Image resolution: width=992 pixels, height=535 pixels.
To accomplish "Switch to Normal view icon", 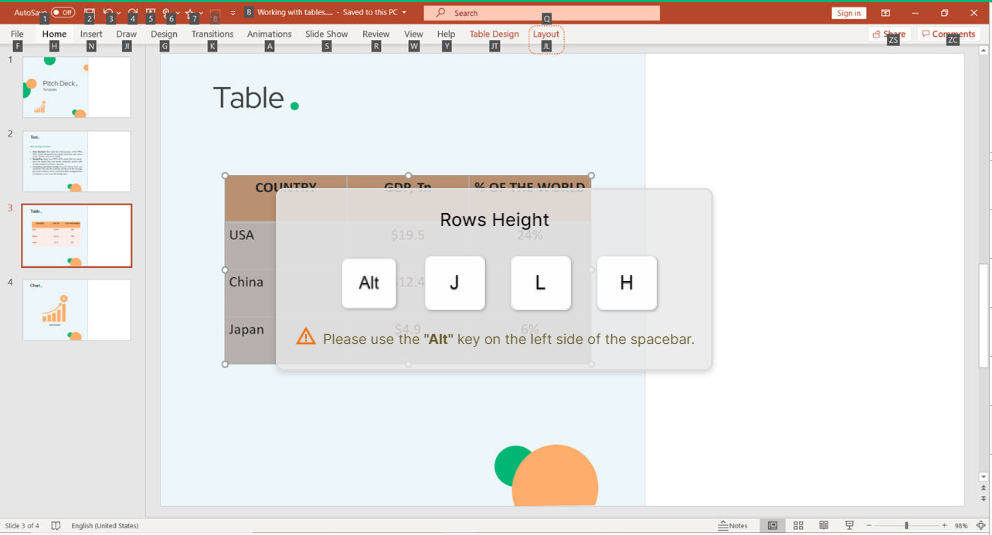I will tap(772, 526).
